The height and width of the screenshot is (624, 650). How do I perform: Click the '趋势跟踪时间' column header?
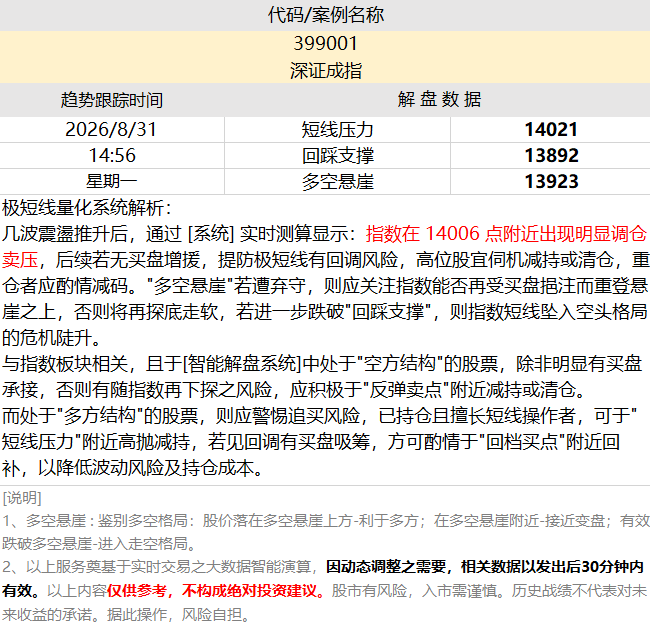point(112,100)
